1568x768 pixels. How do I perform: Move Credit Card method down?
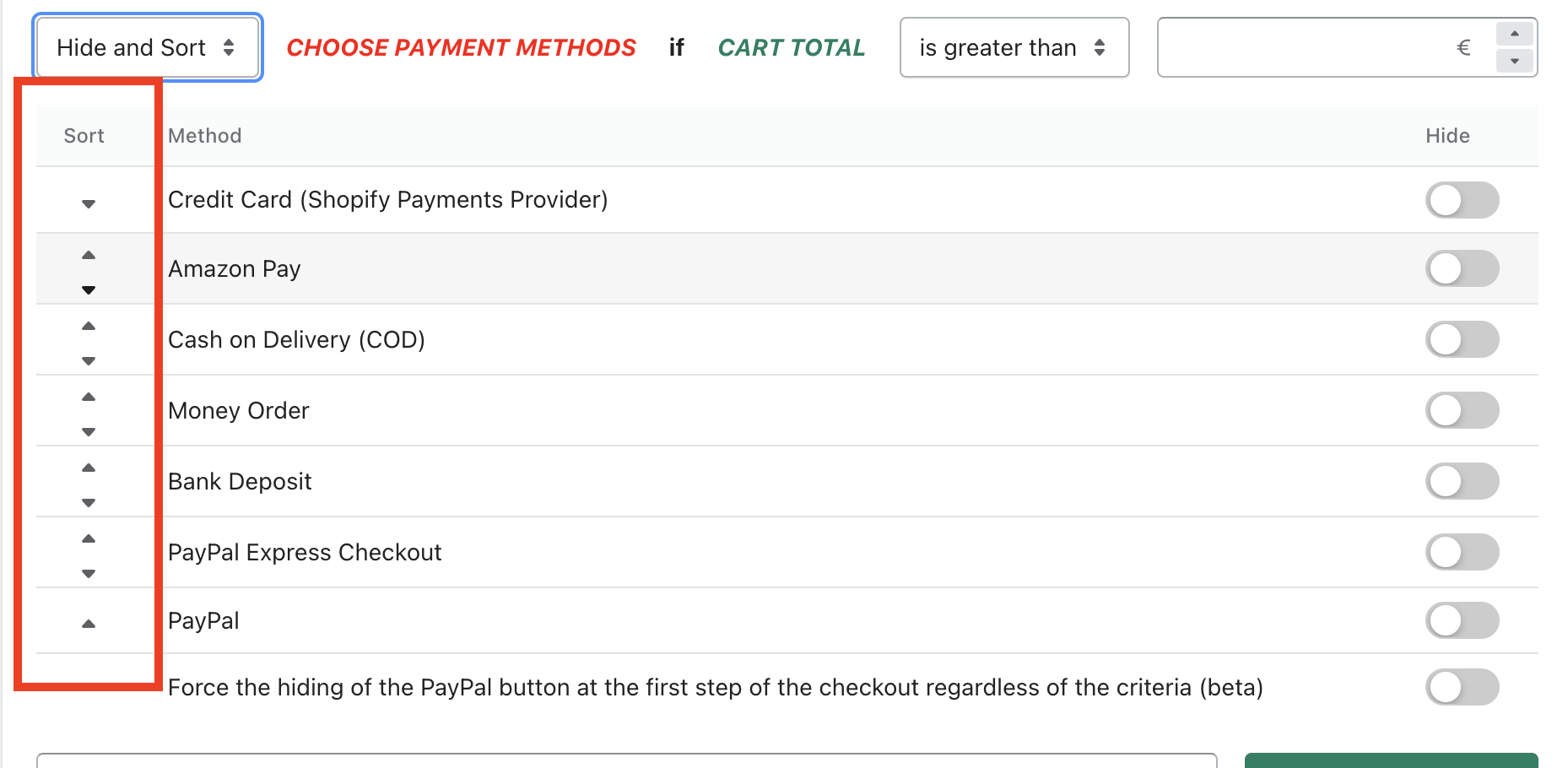click(89, 203)
